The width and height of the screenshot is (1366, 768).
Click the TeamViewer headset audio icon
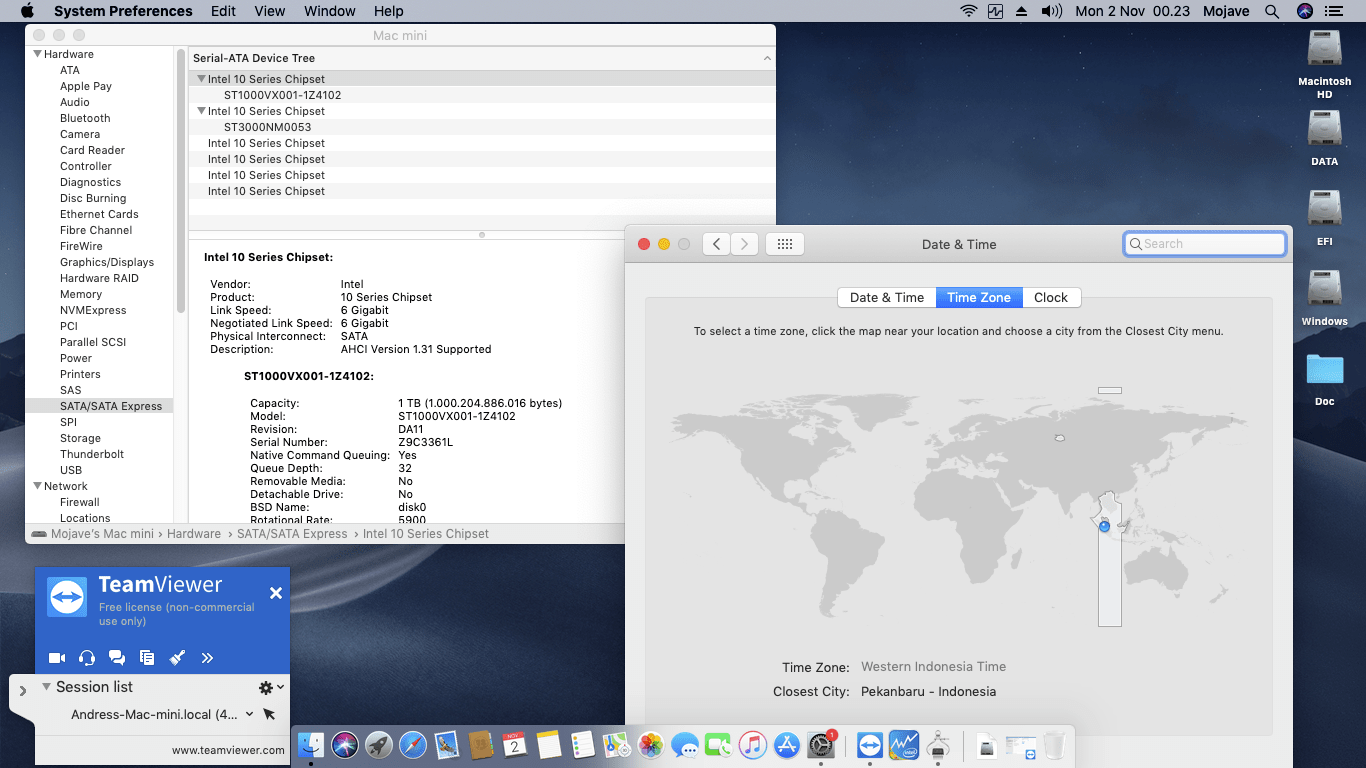[87, 658]
